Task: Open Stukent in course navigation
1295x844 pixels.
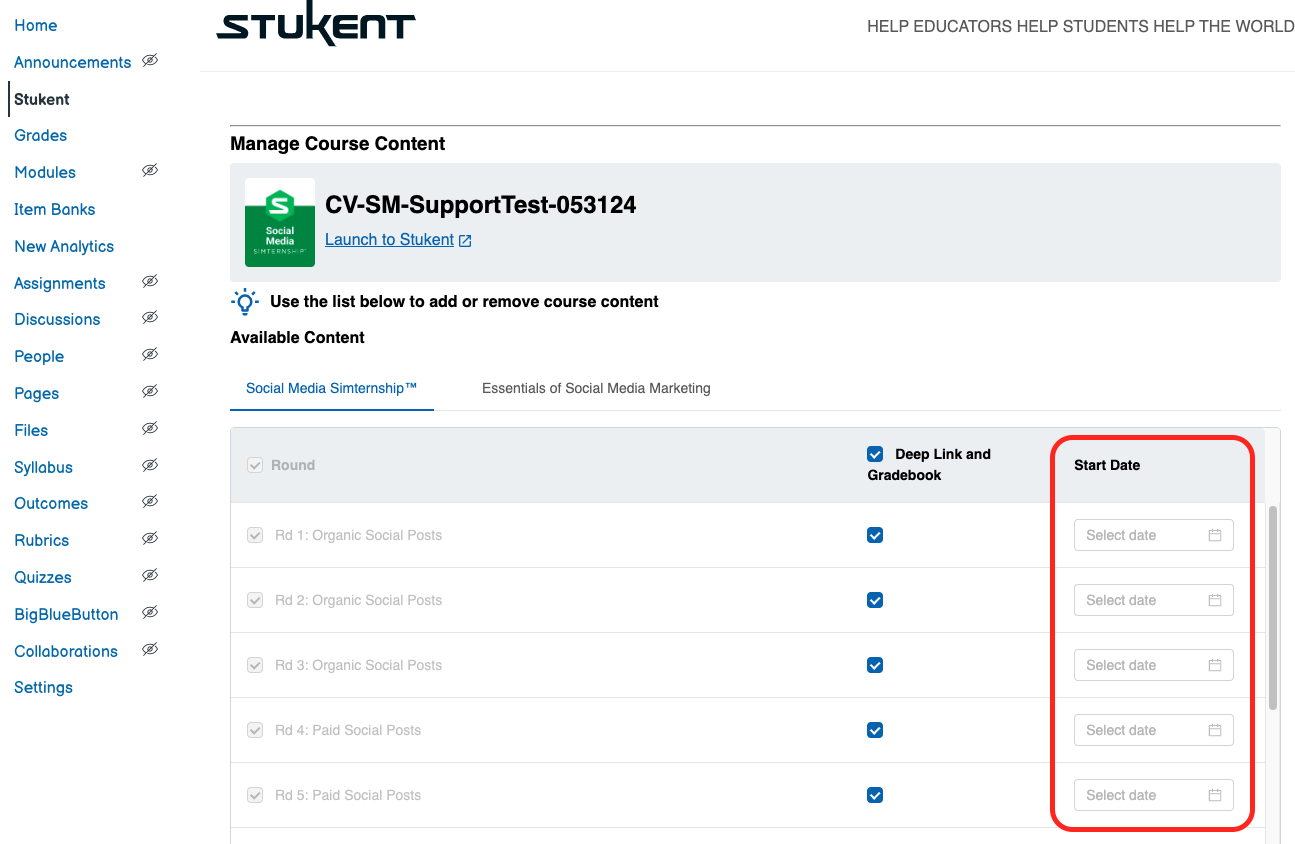Action: [x=42, y=99]
